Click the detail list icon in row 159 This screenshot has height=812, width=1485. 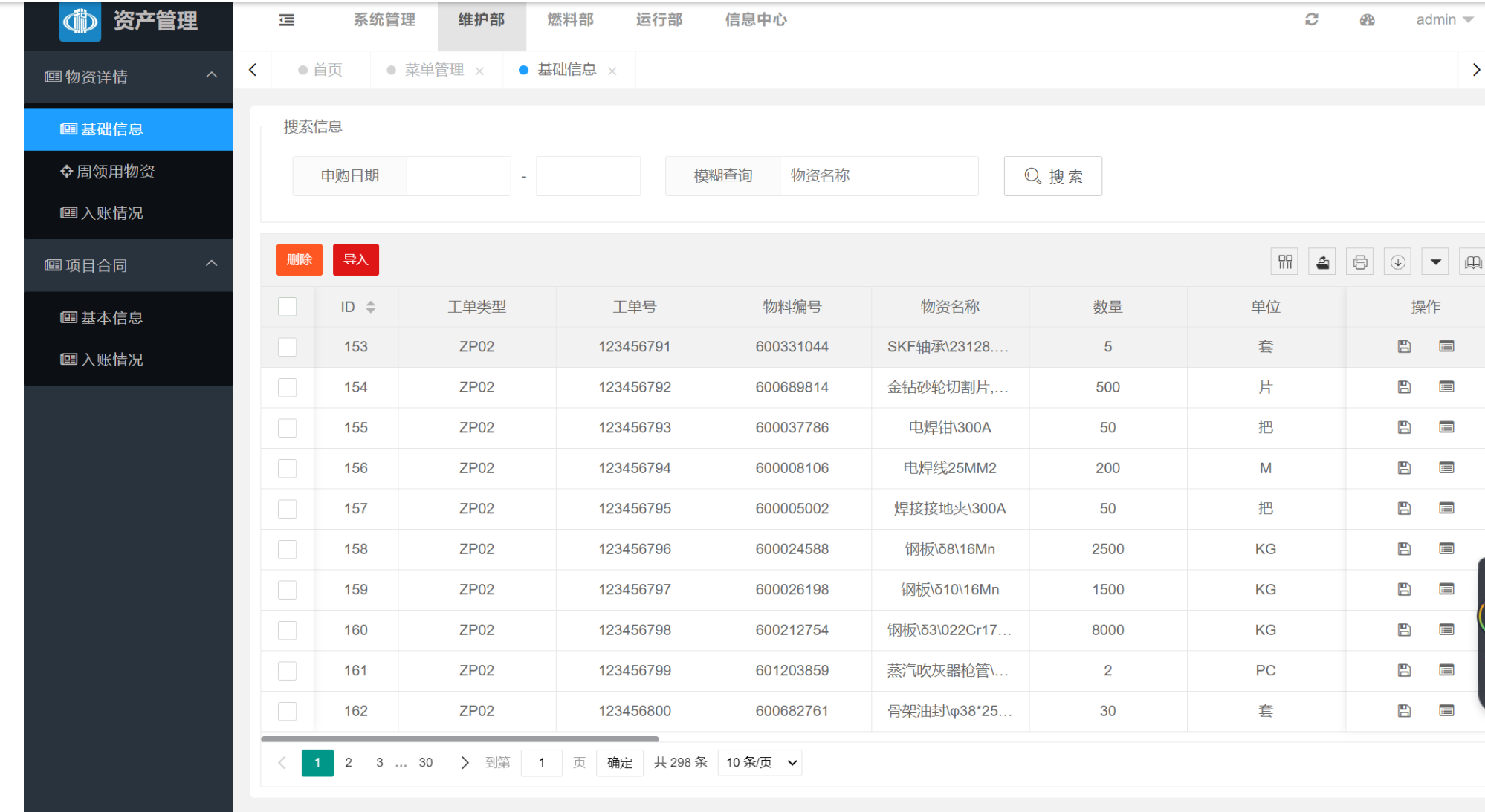[x=1446, y=589]
